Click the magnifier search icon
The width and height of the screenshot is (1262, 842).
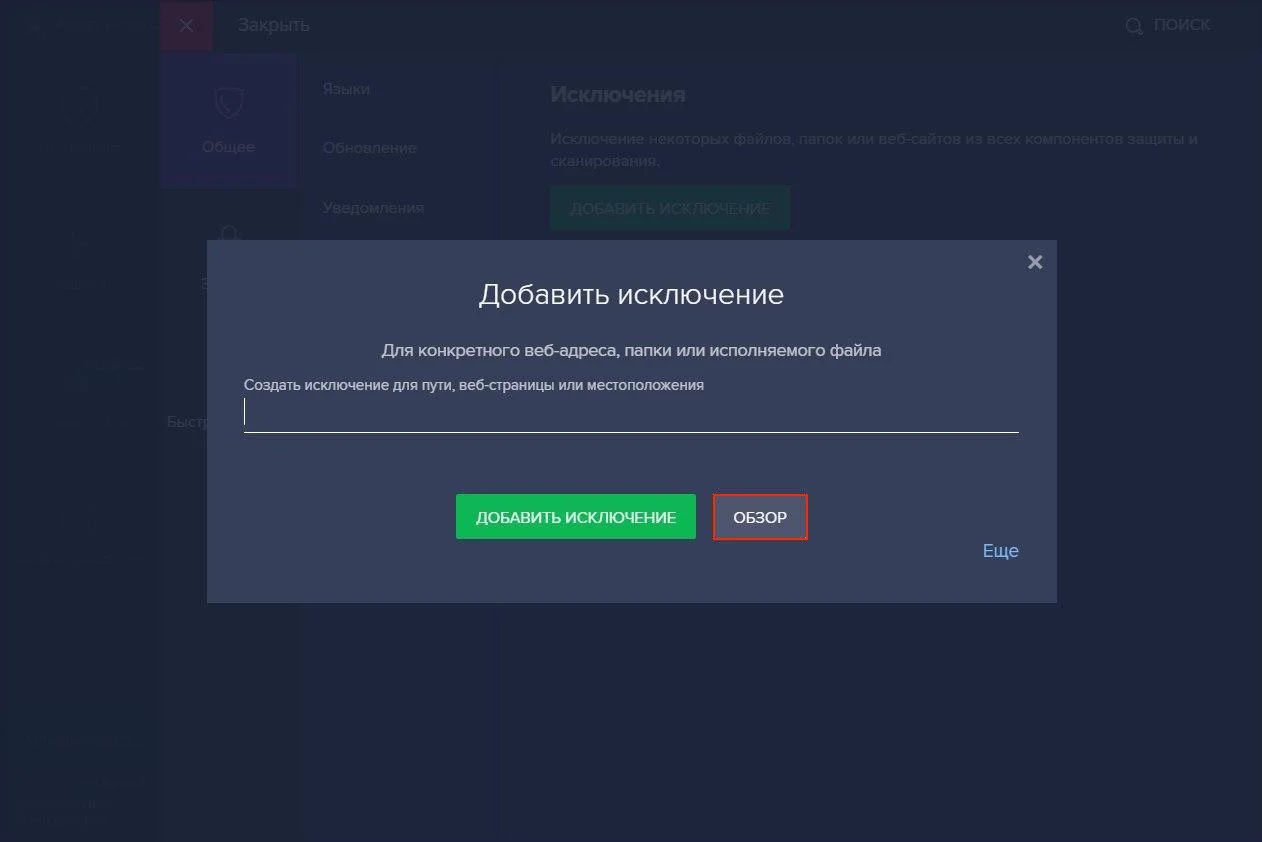point(1133,27)
